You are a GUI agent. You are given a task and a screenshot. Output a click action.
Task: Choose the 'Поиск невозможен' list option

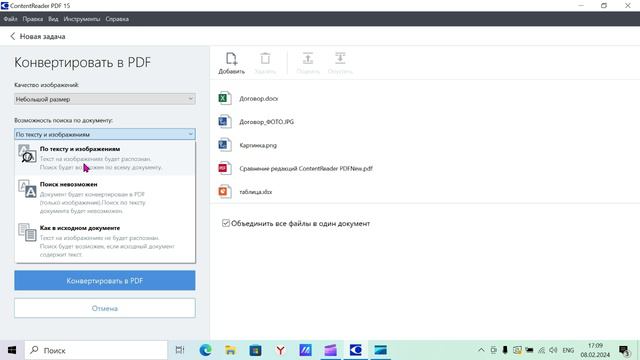pos(105,198)
